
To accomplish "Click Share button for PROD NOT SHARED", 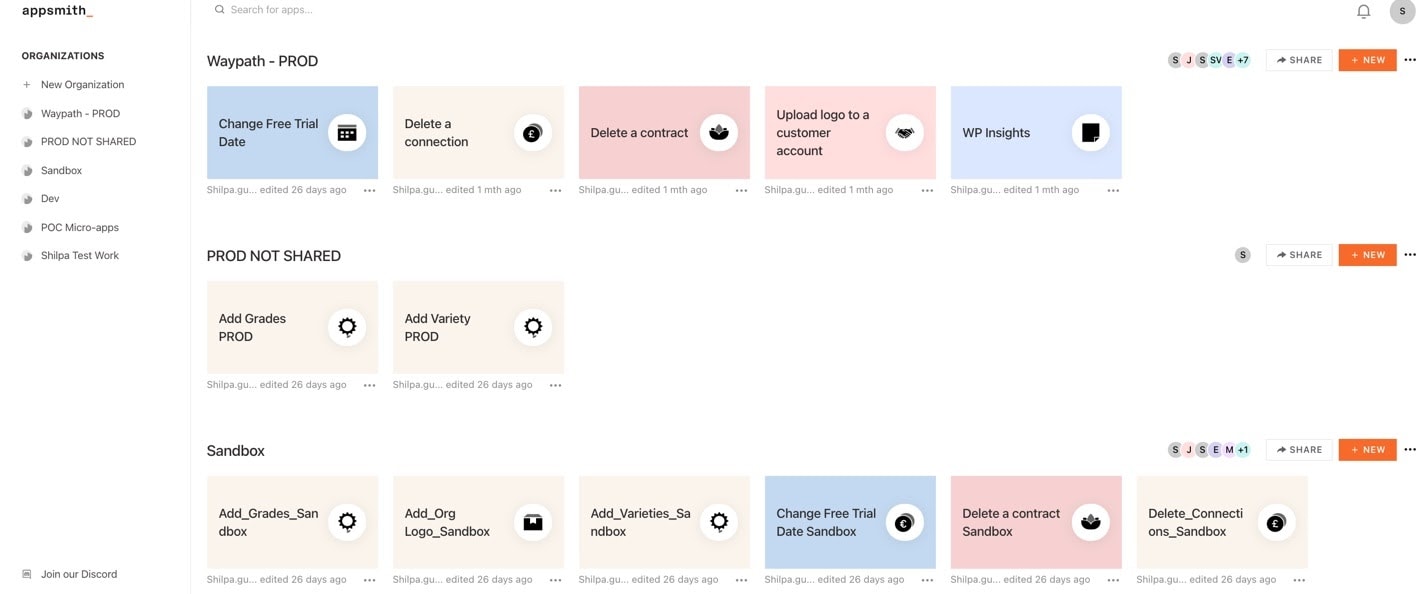I will 1298,255.
